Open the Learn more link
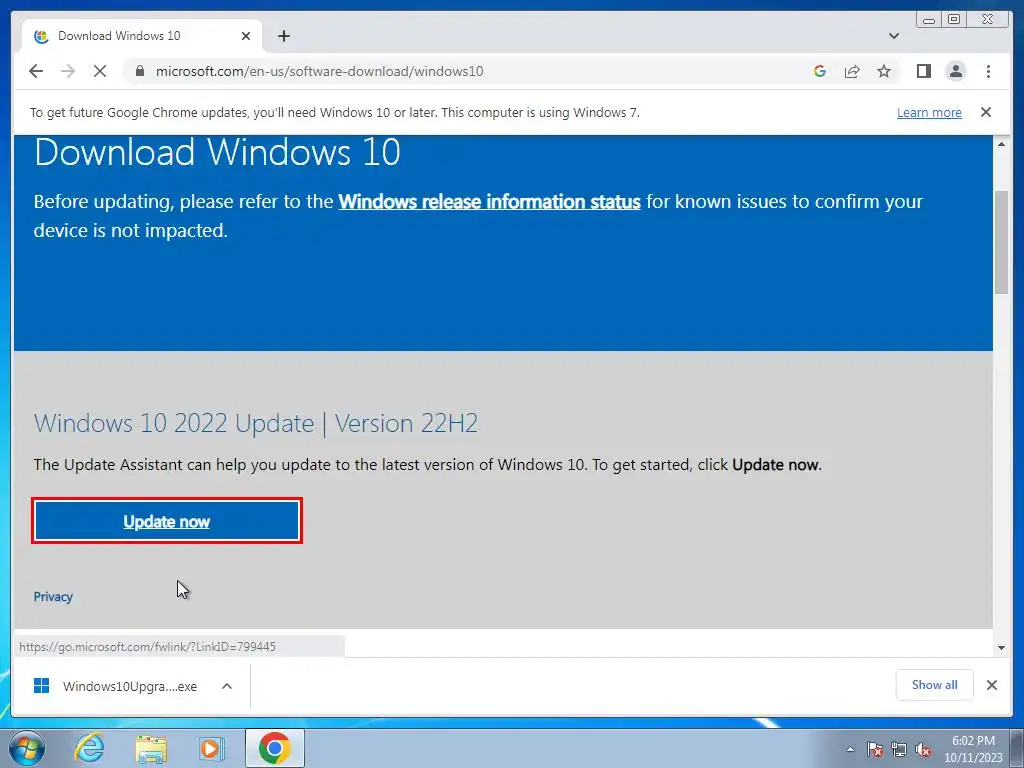 pyautogui.click(x=929, y=112)
